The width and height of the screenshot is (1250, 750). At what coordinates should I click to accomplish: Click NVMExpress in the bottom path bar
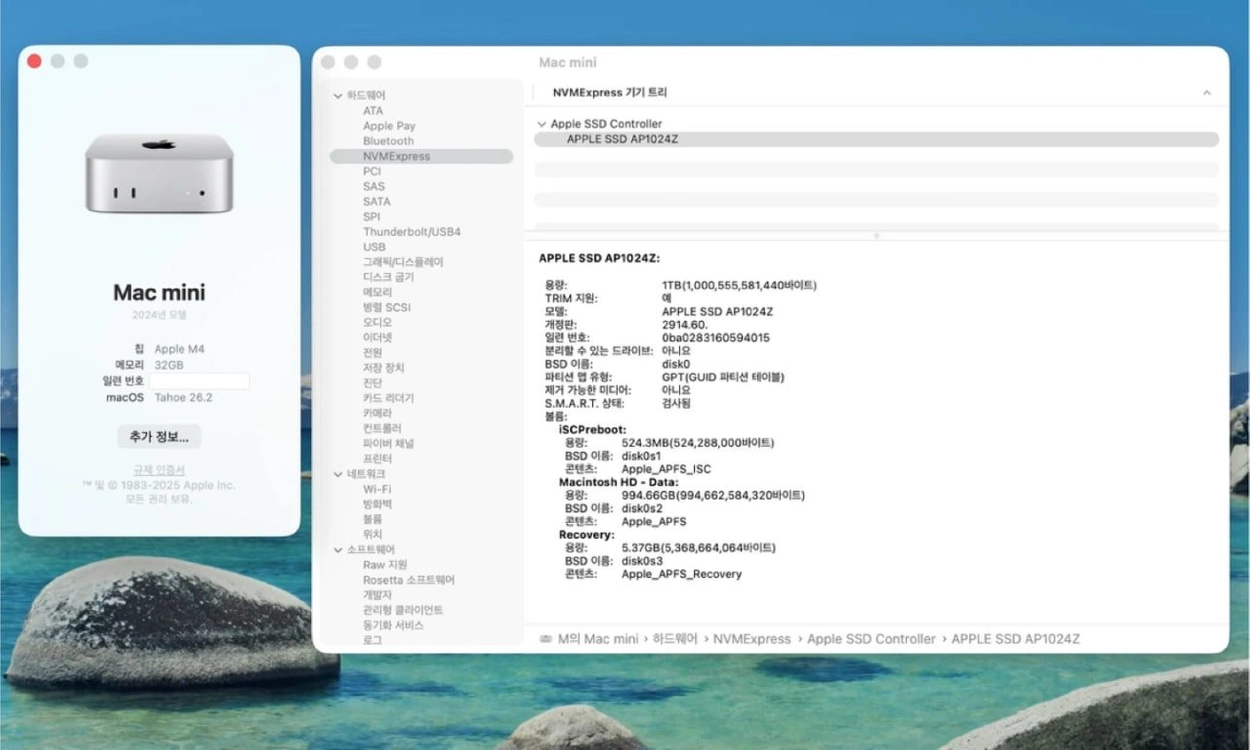[752, 639]
